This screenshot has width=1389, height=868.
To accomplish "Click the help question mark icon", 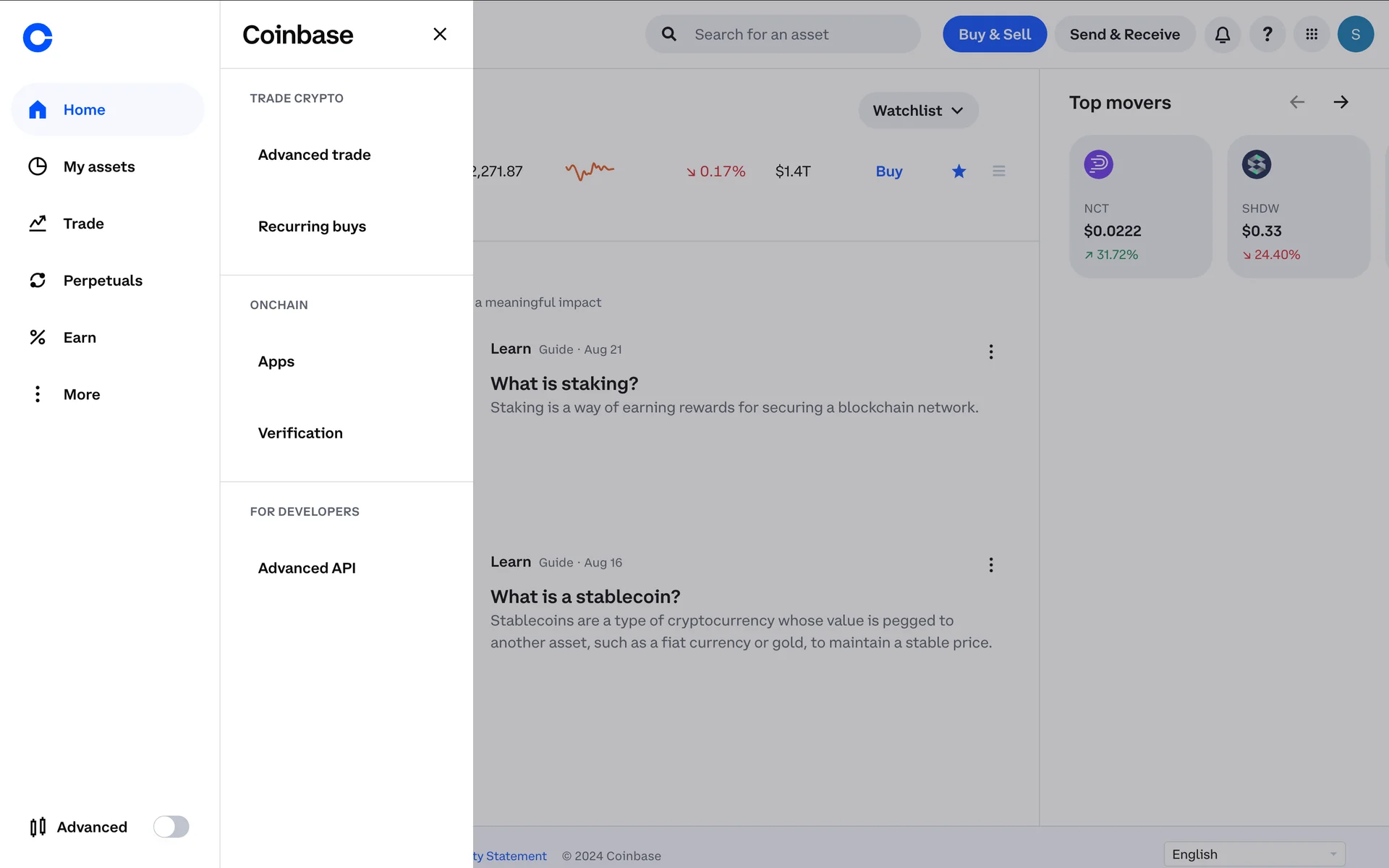I will coord(1267,34).
